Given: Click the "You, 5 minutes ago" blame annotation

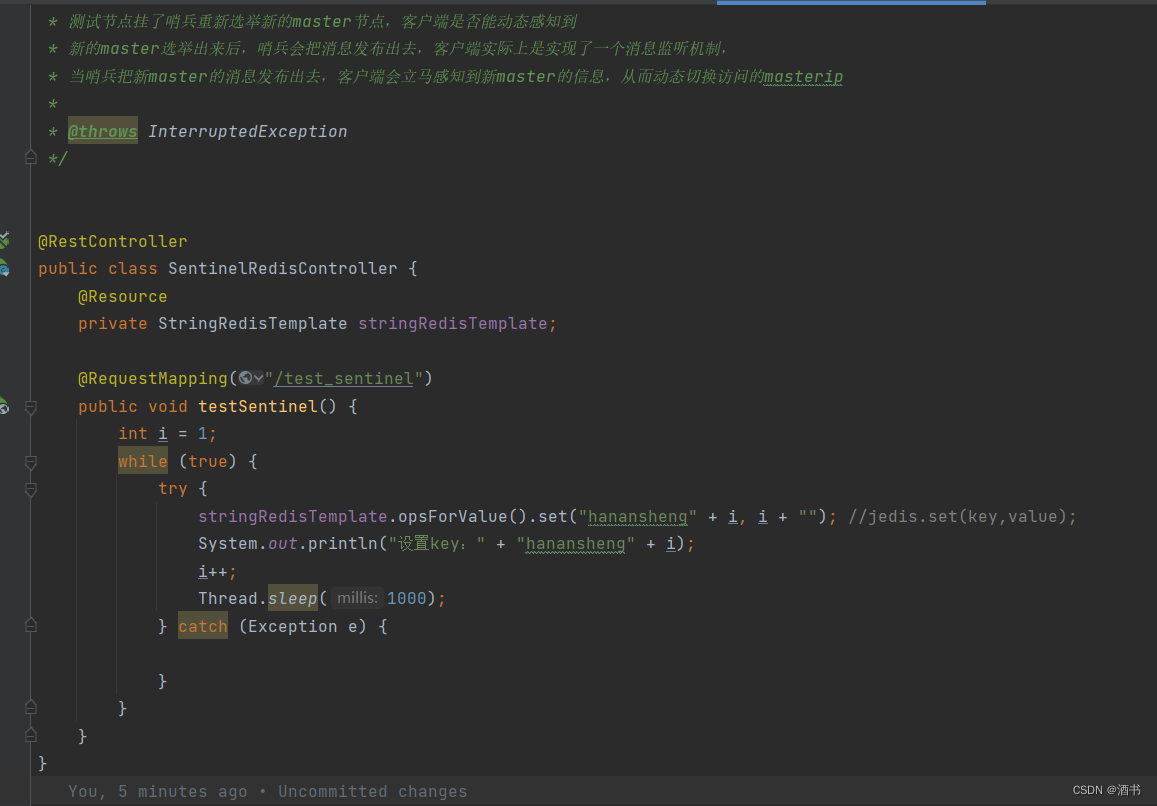Looking at the screenshot, I should click(x=158, y=791).
